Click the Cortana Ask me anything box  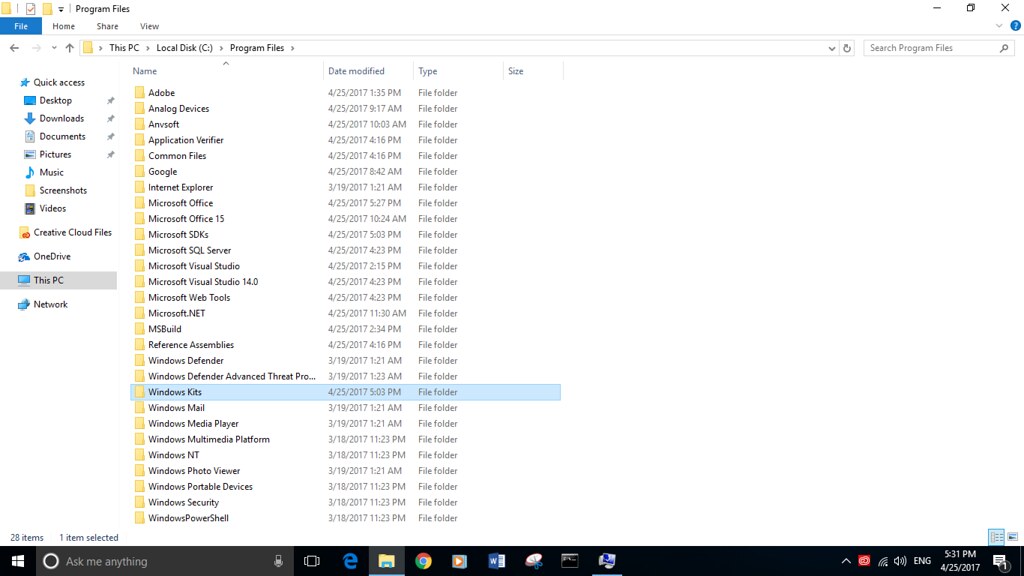pos(163,561)
